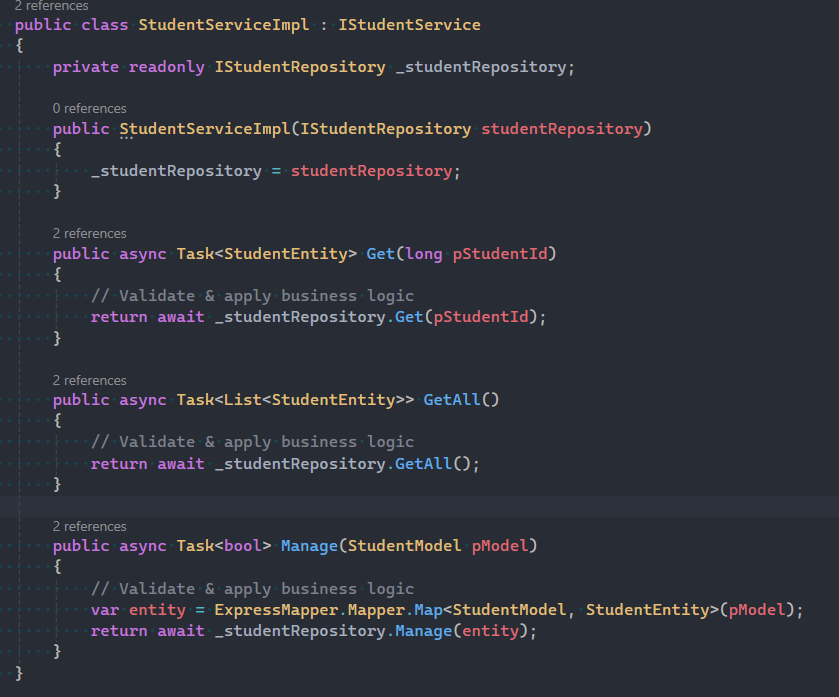The image size is (839, 697).
Task: Click the Task<bool> return type of Manage
Action: [224, 546]
